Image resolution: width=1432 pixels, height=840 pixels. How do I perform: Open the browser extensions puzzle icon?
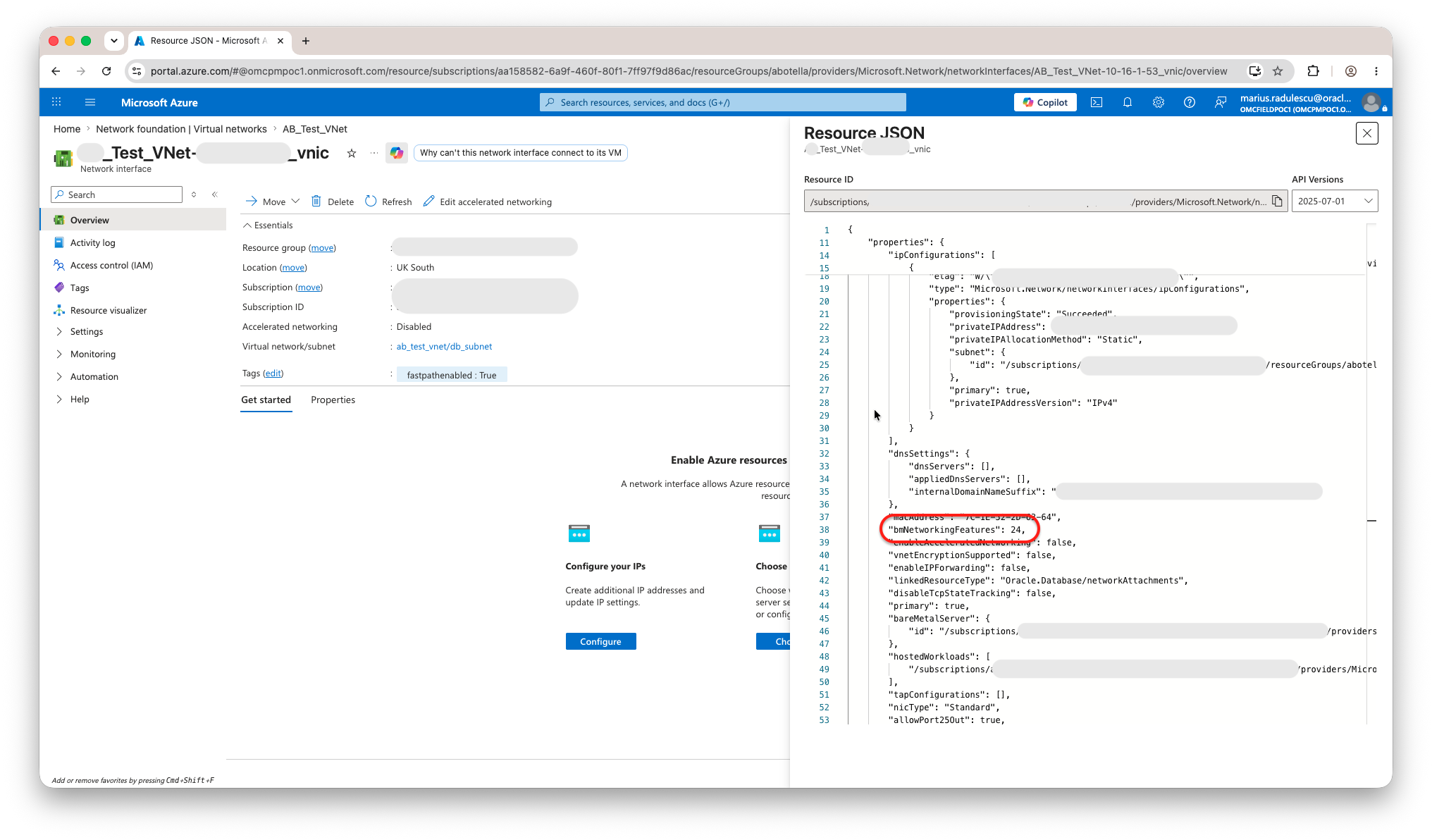click(1313, 71)
